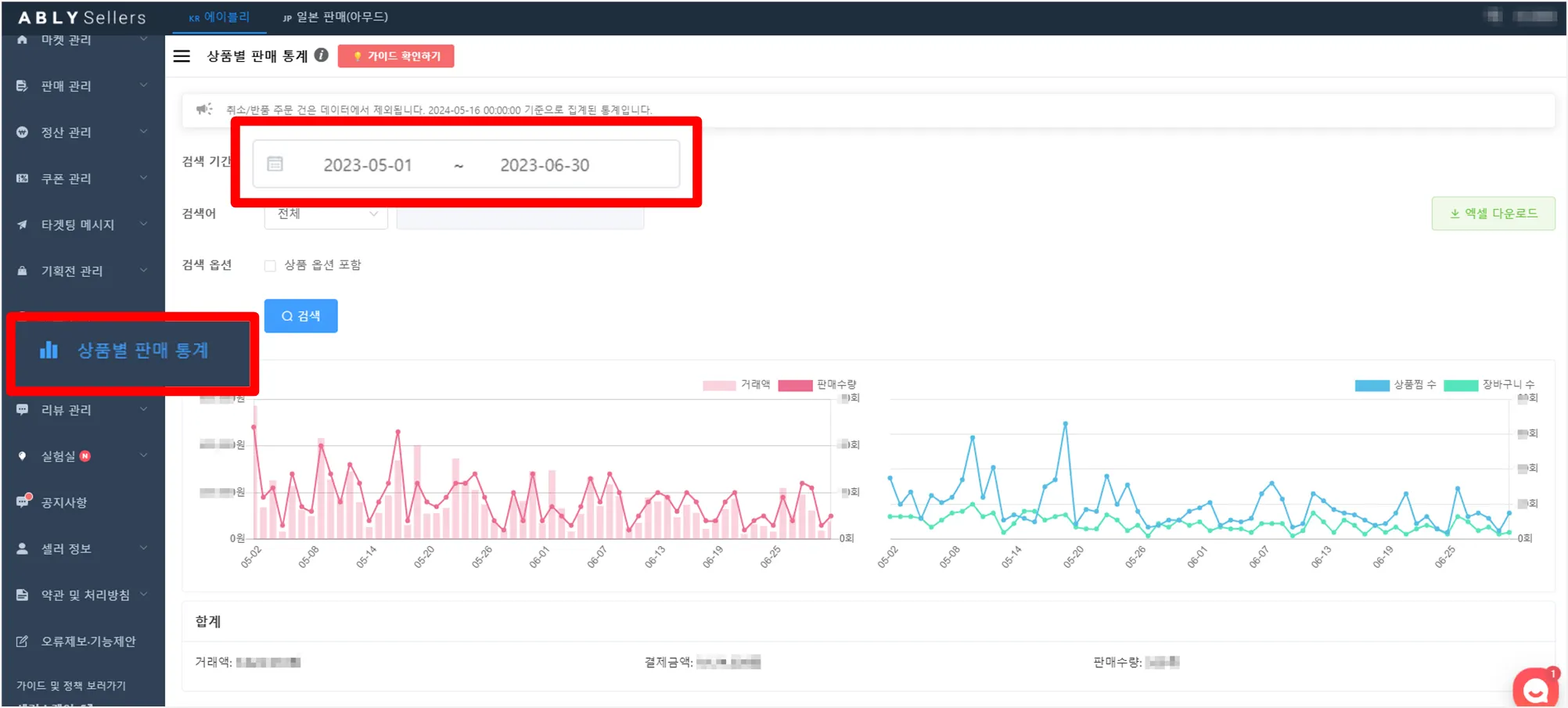Viewport: 1568px width, 708px height.
Task: Download data with 엑셀 다운로드 button
Action: click(x=1493, y=214)
